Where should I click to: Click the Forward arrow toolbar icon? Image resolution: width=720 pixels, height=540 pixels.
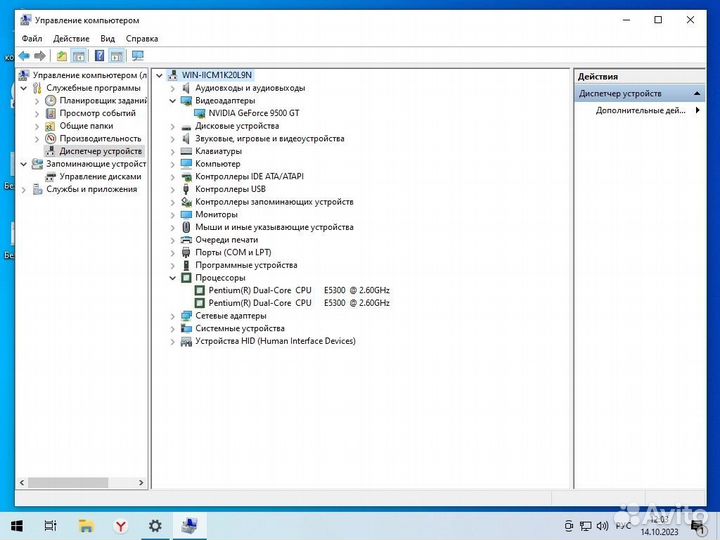[40, 56]
